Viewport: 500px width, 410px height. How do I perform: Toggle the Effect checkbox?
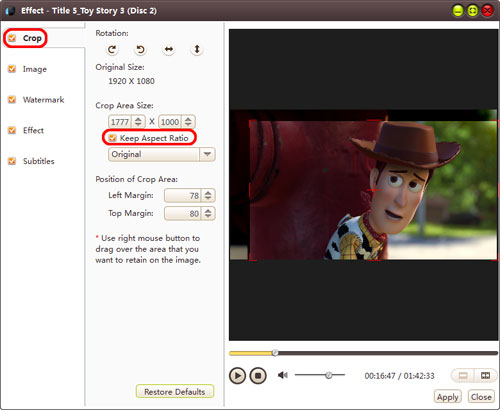click(x=12, y=130)
